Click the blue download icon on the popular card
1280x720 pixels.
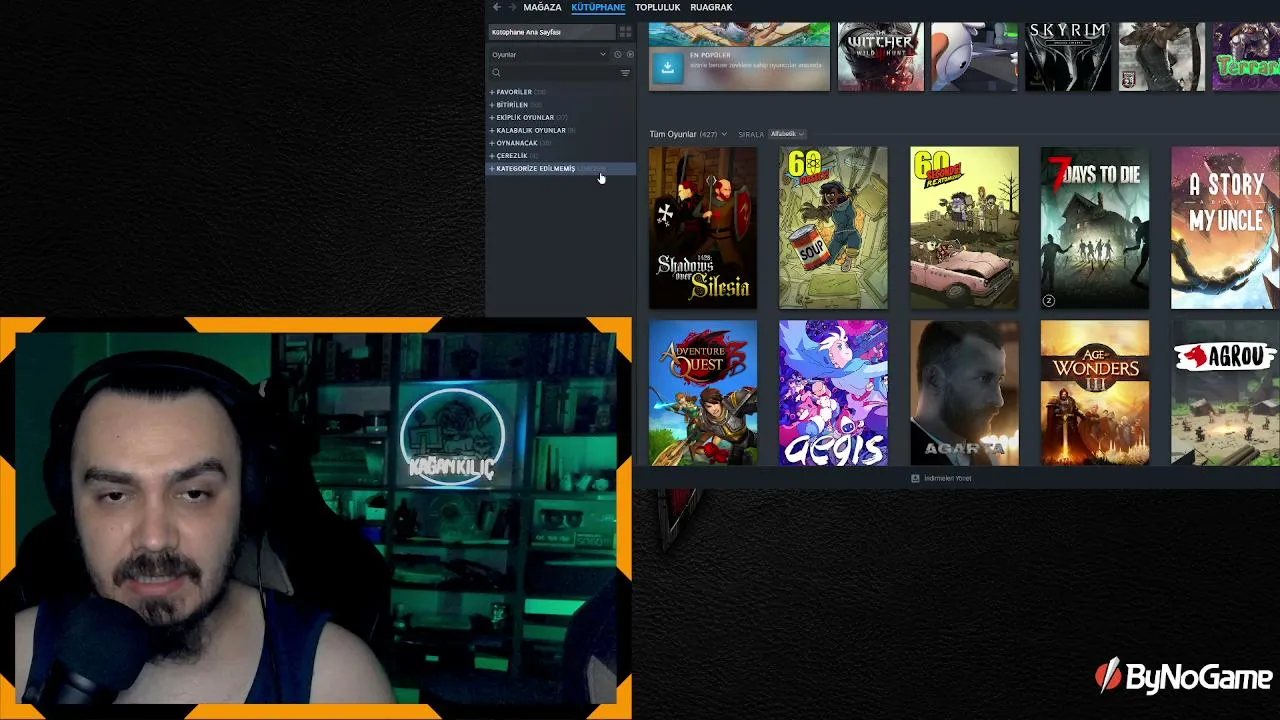click(x=667, y=67)
